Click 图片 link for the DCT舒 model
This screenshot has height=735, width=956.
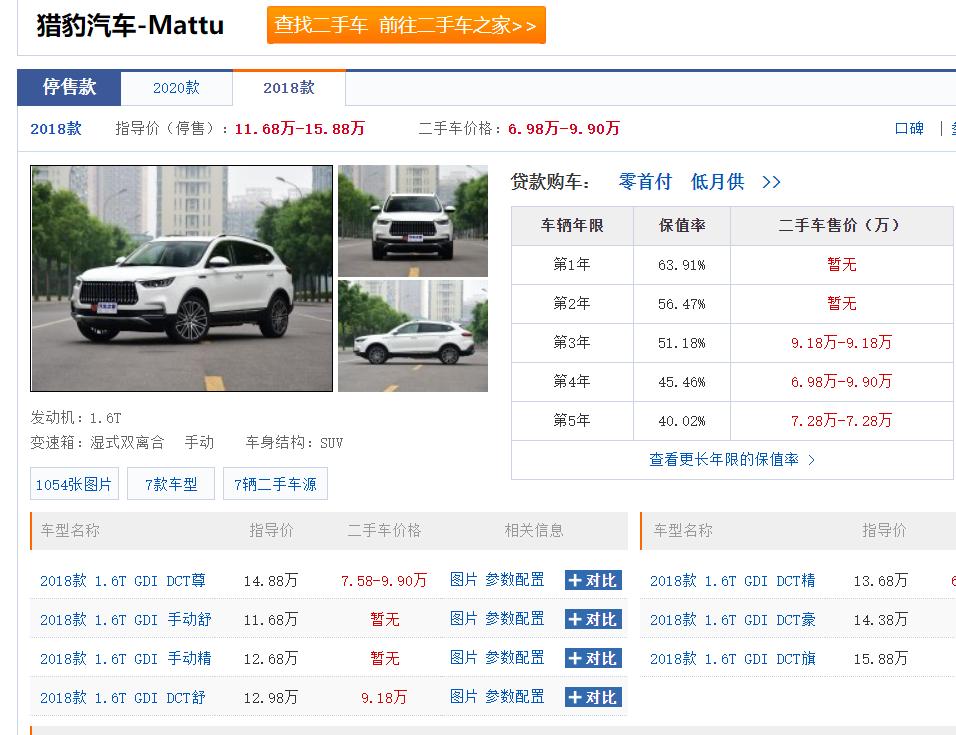point(461,697)
